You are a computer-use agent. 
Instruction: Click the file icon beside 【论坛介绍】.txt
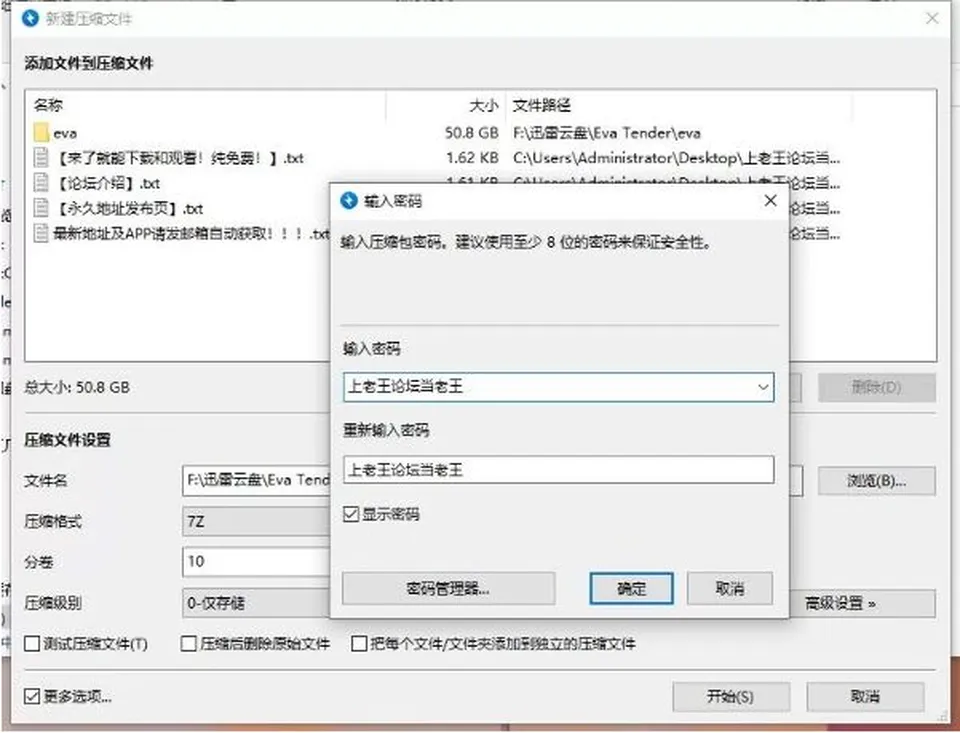pyautogui.click(x=41, y=182)
